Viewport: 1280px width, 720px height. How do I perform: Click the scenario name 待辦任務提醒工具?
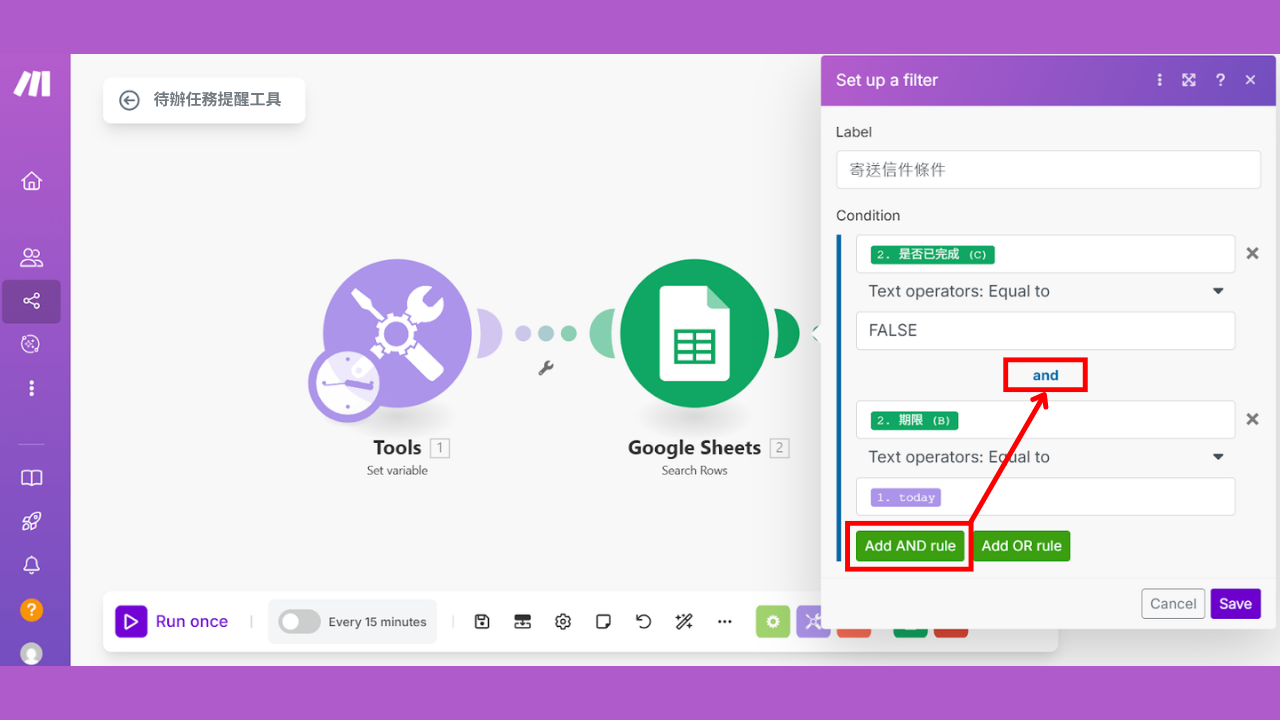click(x=217, y=100)
